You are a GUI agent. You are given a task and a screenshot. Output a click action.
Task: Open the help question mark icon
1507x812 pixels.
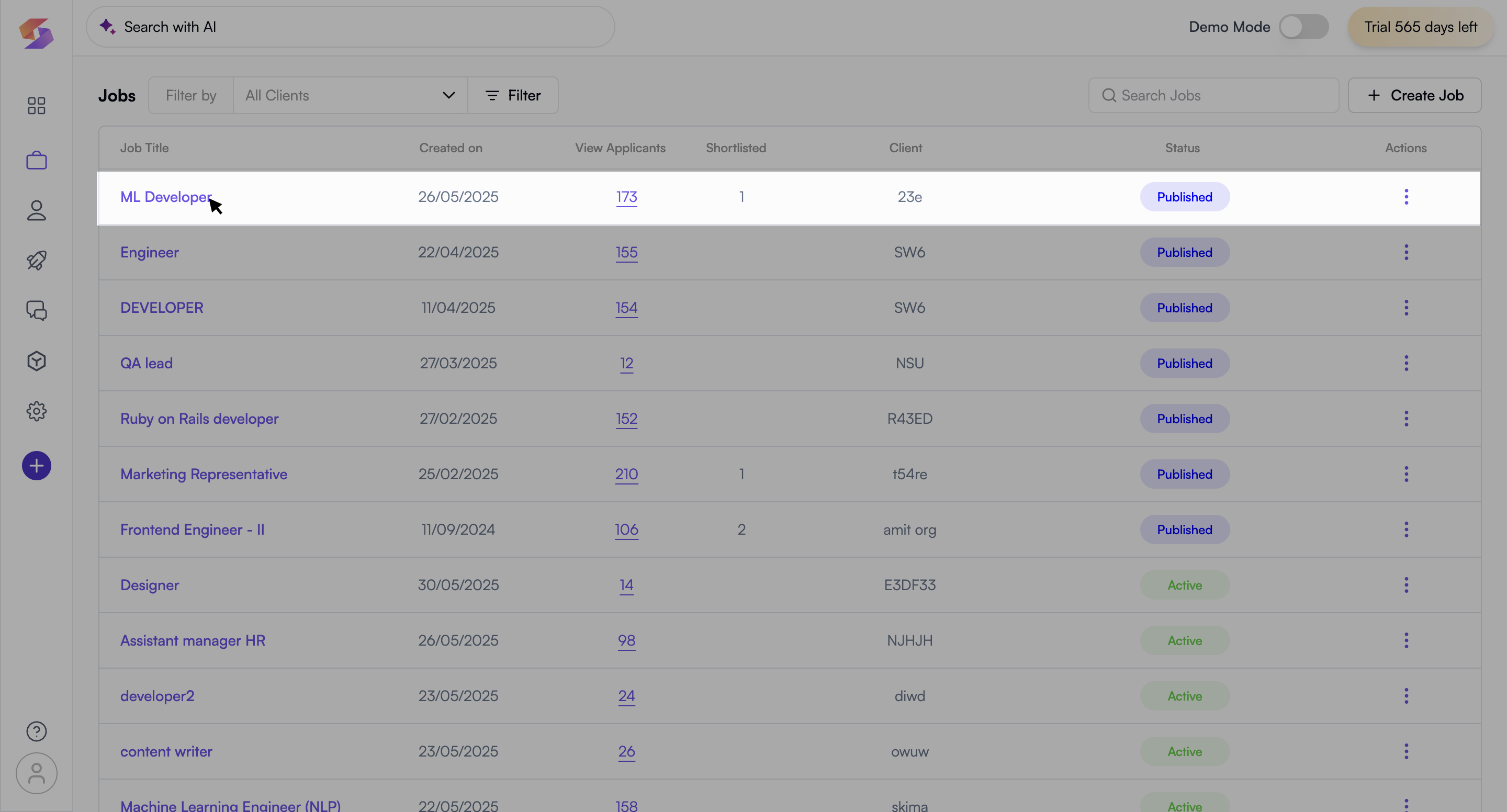tap(36, 731)
